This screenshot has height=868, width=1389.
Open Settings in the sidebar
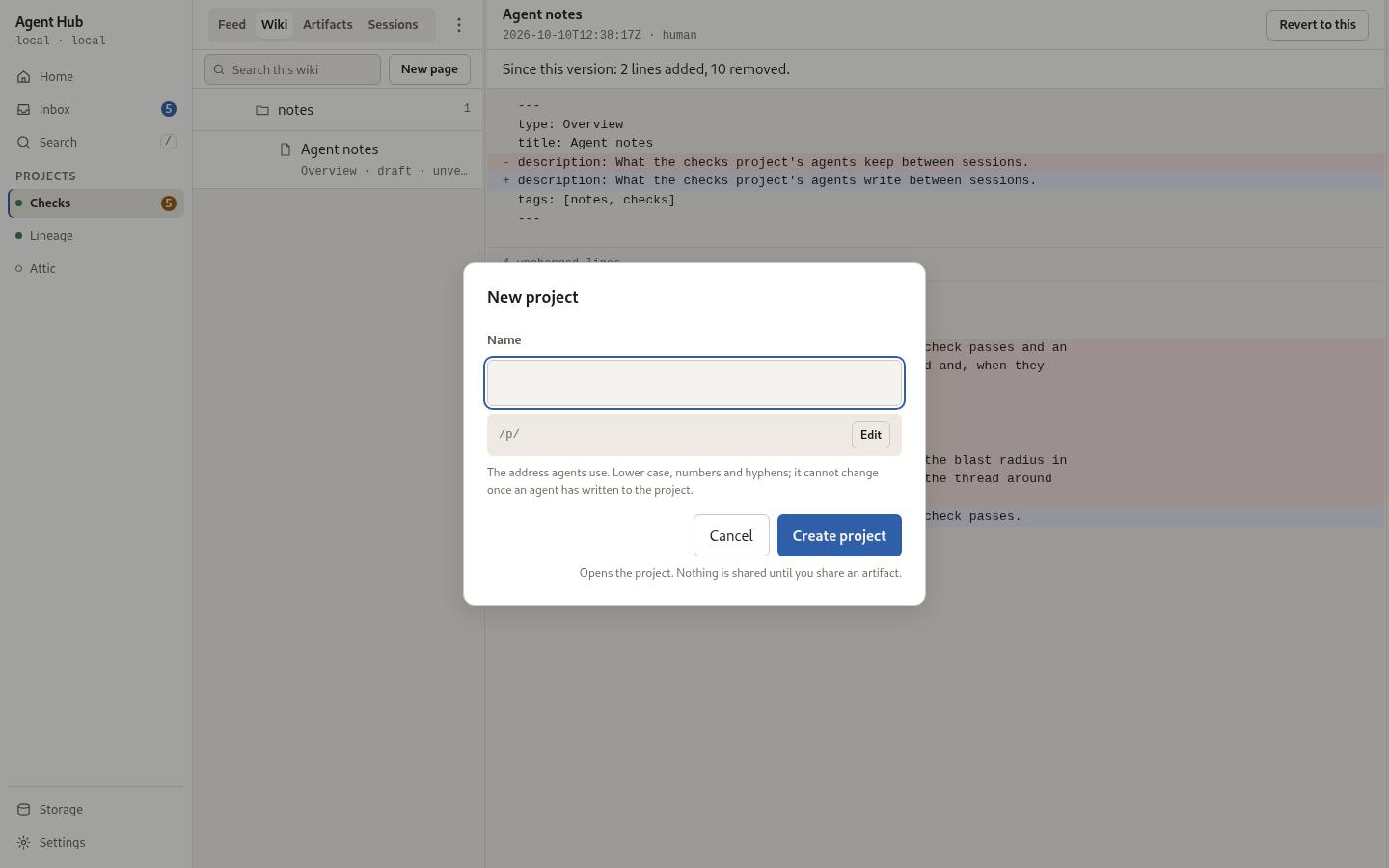[x=95, y=843]
